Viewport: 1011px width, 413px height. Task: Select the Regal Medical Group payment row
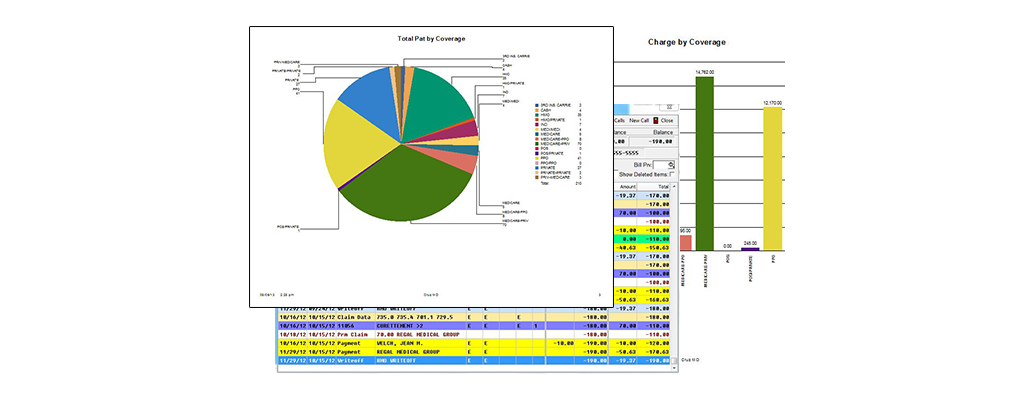[400, 352]
